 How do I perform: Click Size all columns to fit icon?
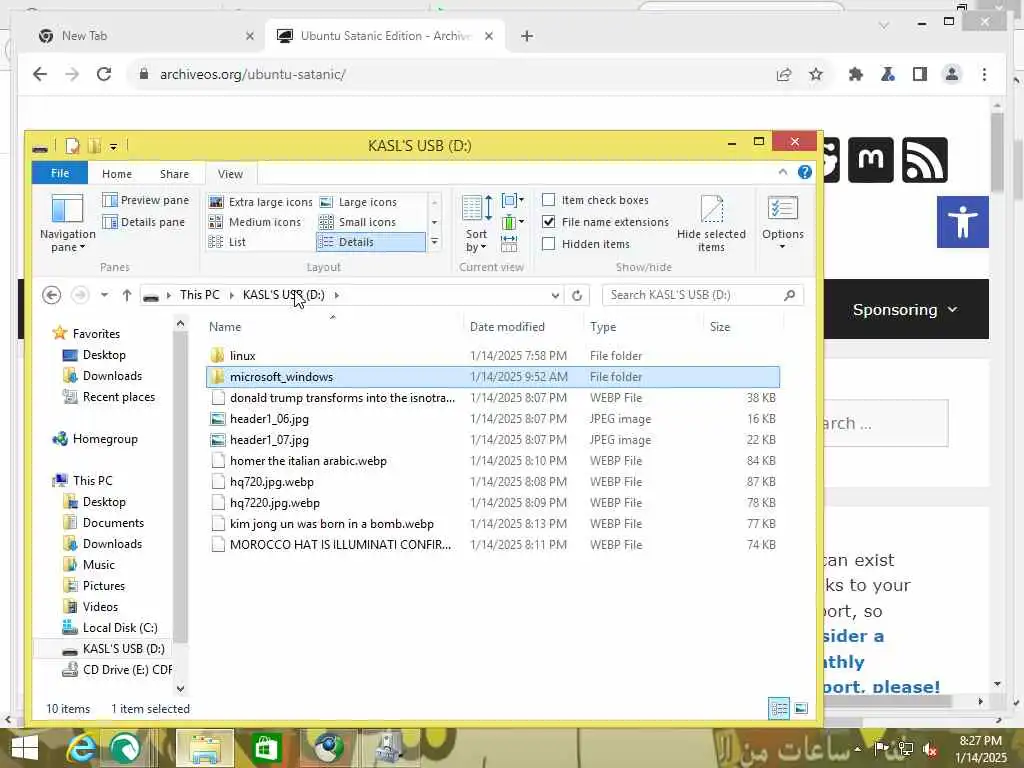tap(509, 244)
